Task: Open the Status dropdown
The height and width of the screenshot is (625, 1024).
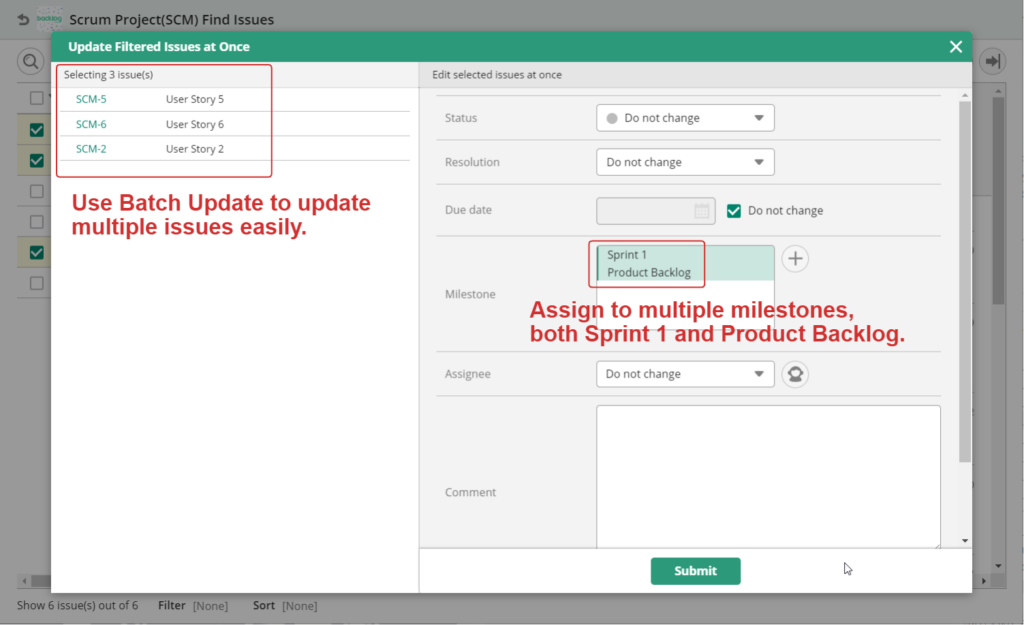Action: 685,118
